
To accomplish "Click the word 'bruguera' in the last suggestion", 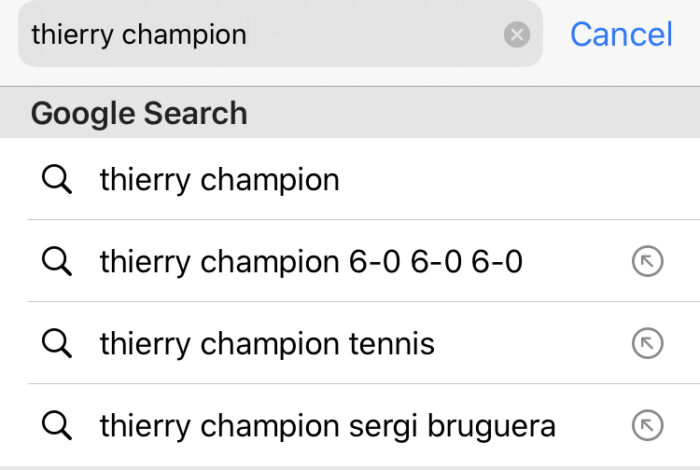I will (492, 425).
